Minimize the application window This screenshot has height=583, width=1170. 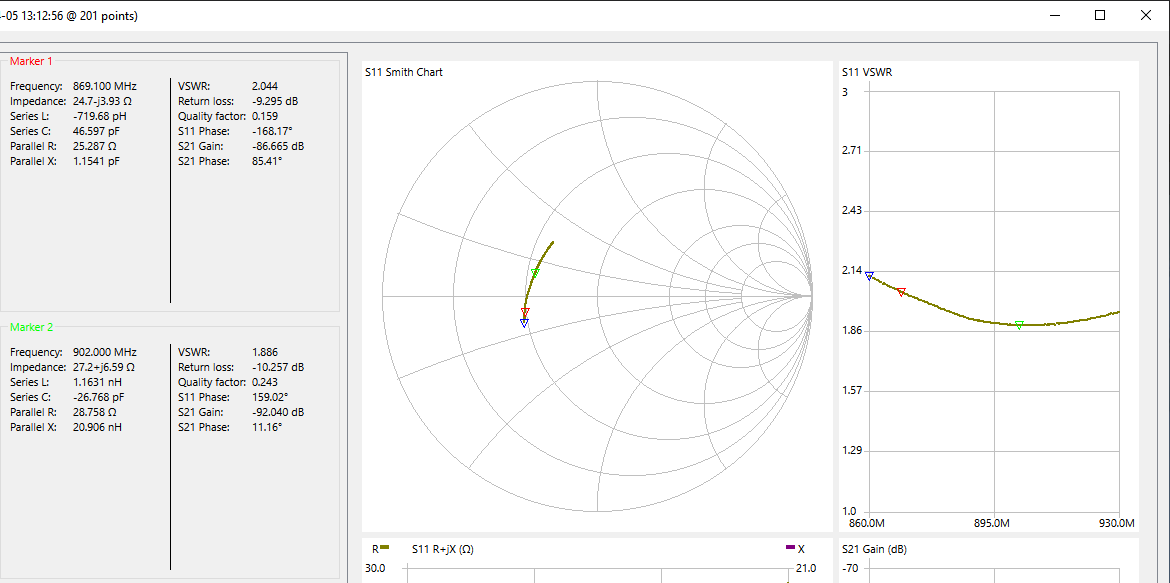pyautogui.click(x=1055, y=15)
